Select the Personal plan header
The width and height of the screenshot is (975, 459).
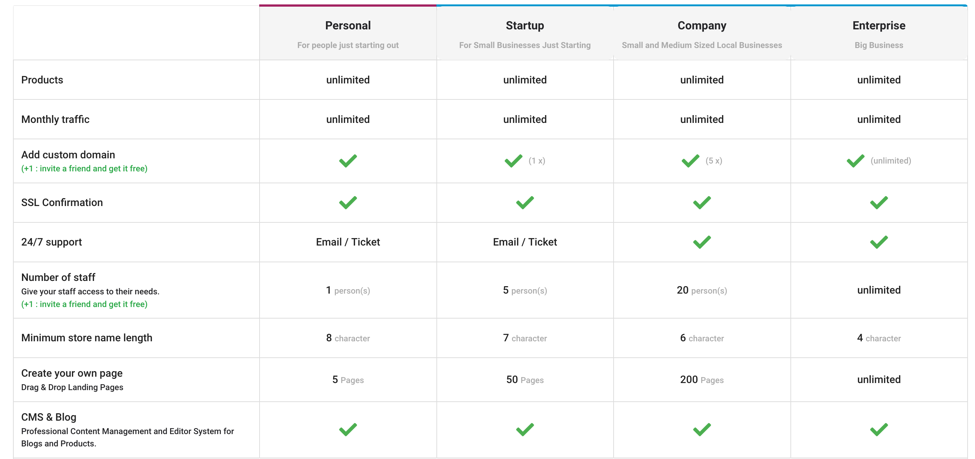click(348, 34)
